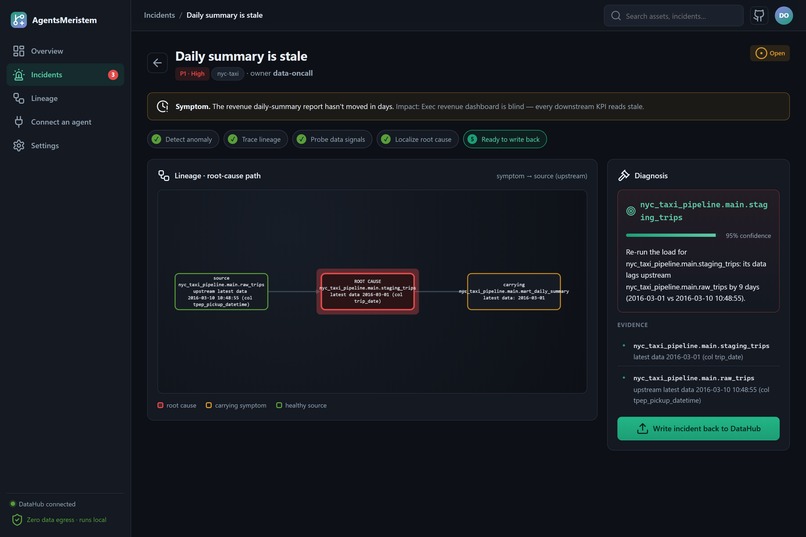Click the raw_trips evidence entry

point(698,389)
